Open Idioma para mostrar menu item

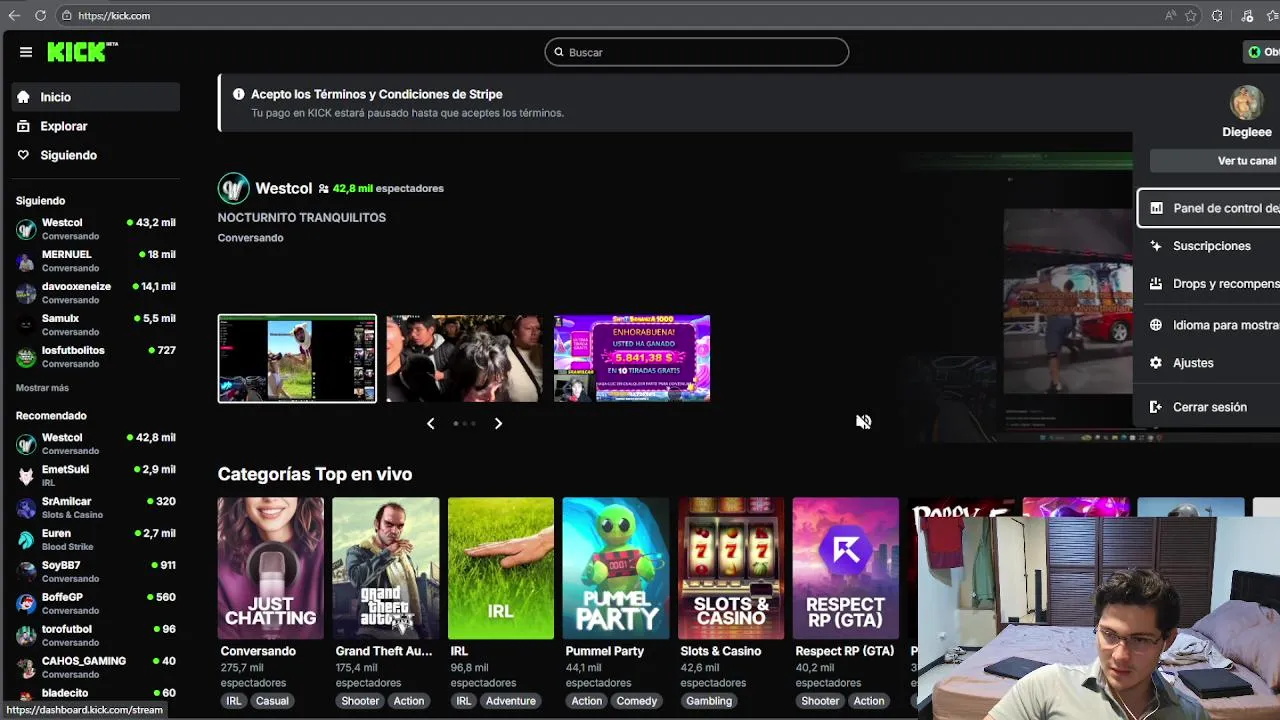[1209, 325]
